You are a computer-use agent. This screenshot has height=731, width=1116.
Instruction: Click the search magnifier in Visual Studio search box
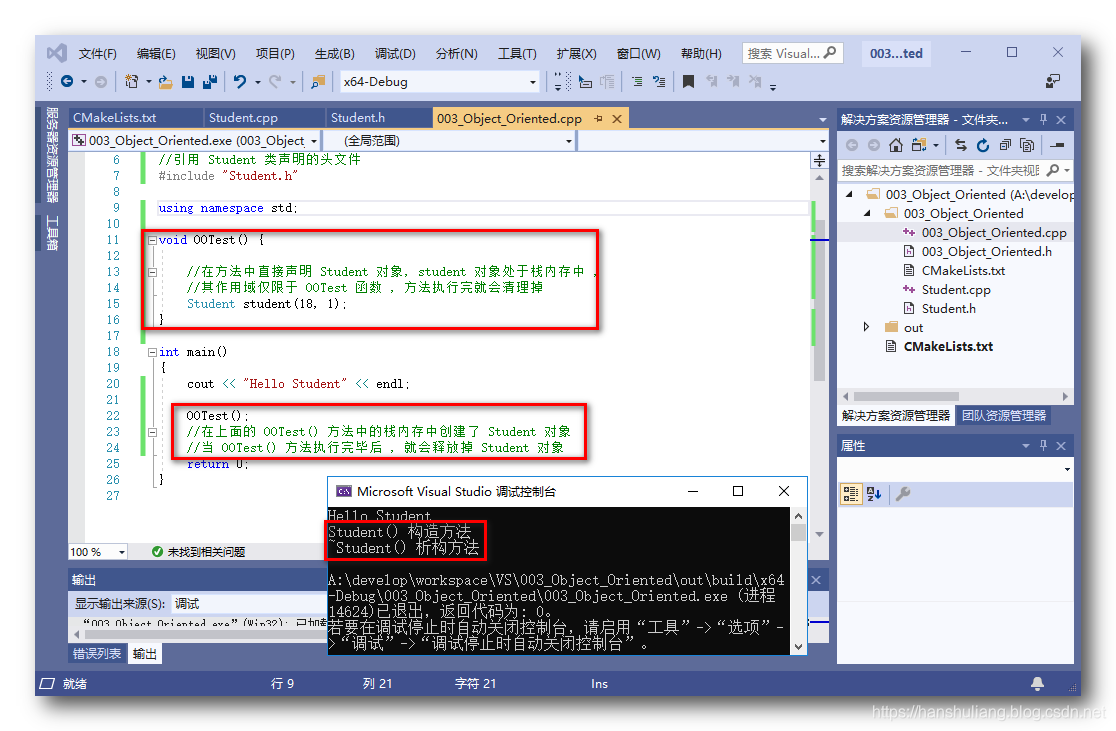pos(830,53)
